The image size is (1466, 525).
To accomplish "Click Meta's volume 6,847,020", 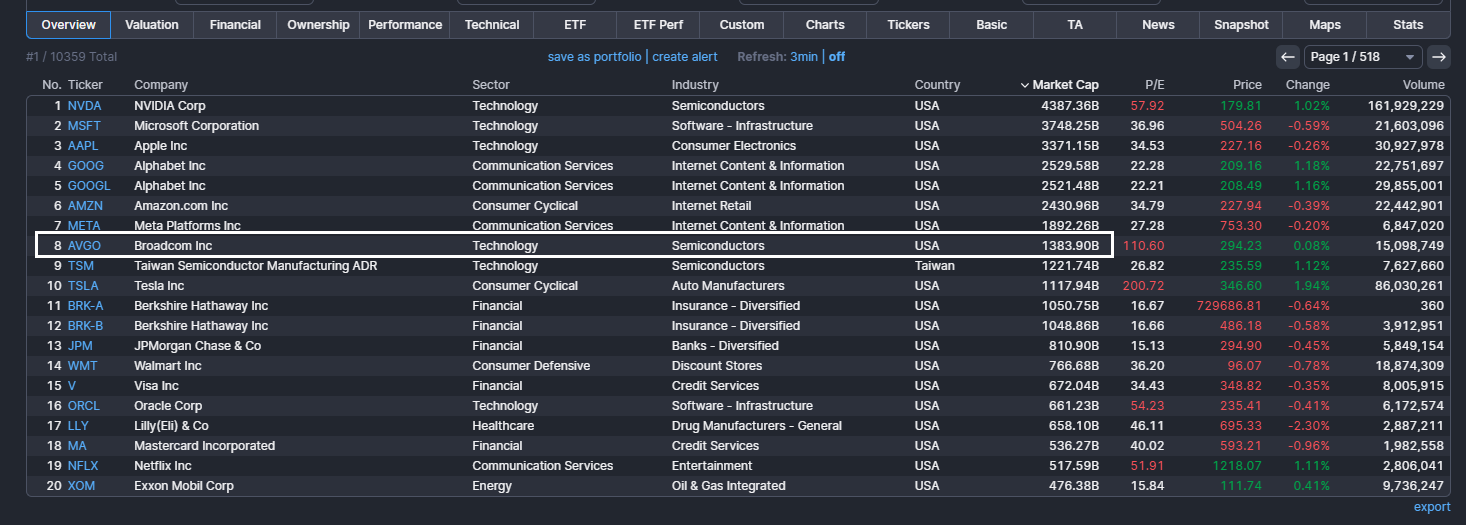I will [x=1417, y=225].
